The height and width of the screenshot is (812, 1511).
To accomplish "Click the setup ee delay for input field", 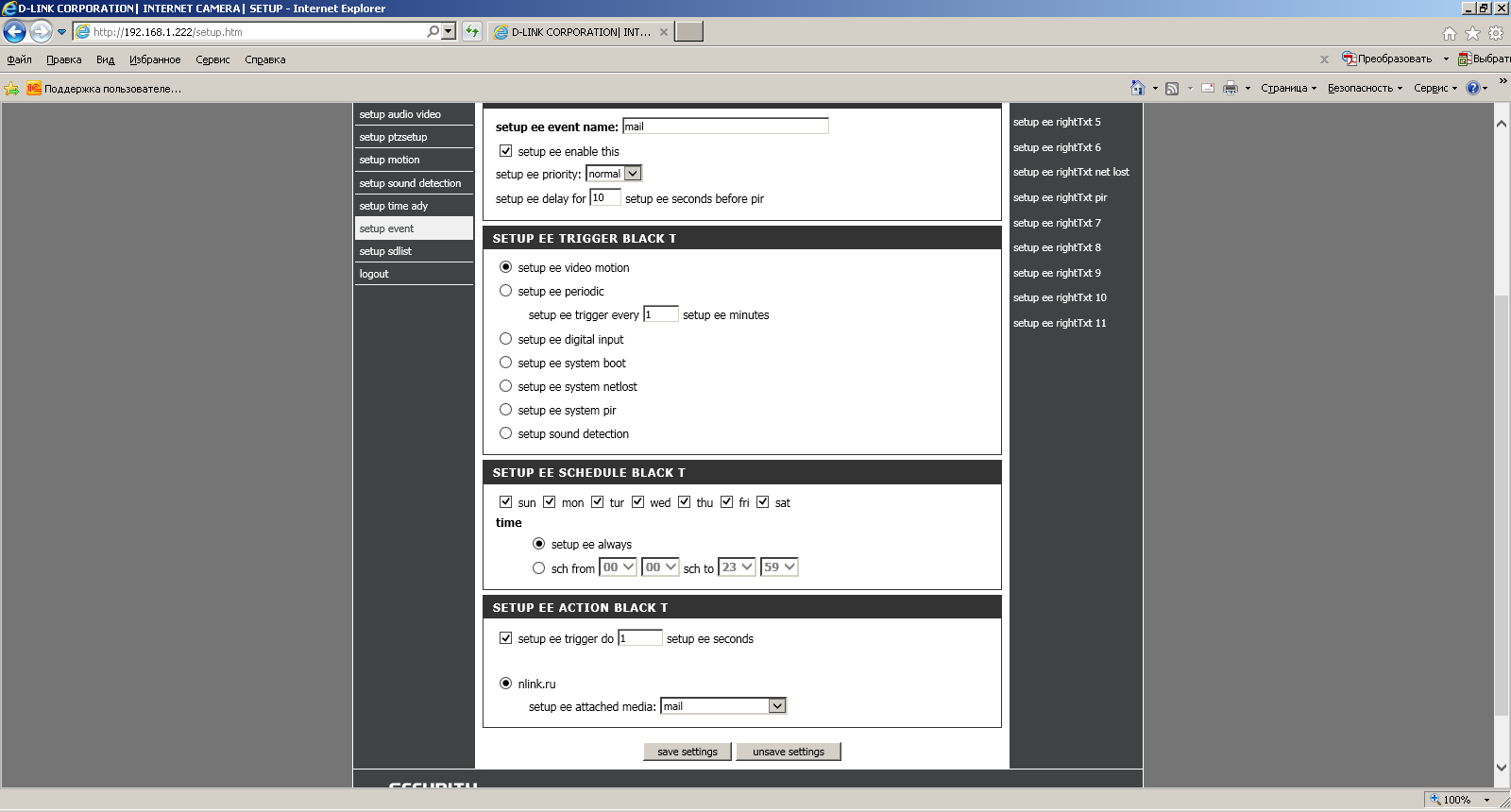I will pyautogui.click(x=605, y=197).
